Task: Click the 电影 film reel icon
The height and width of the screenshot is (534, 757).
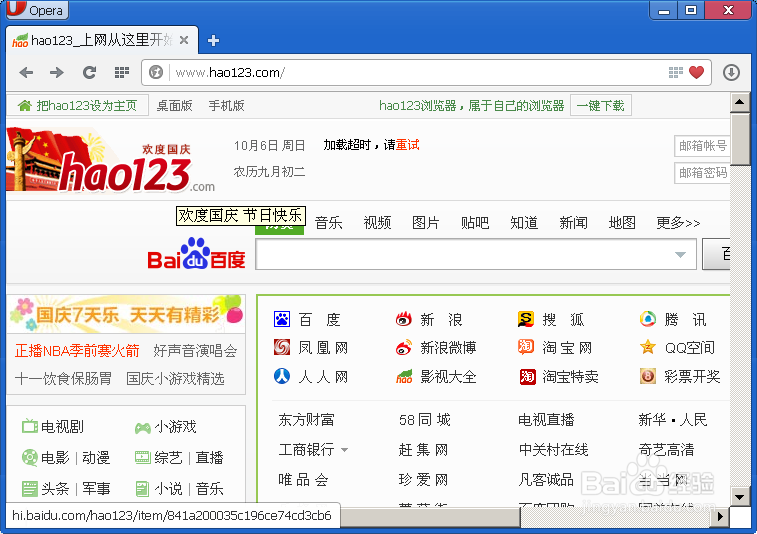Action: (x=29, y=457)
